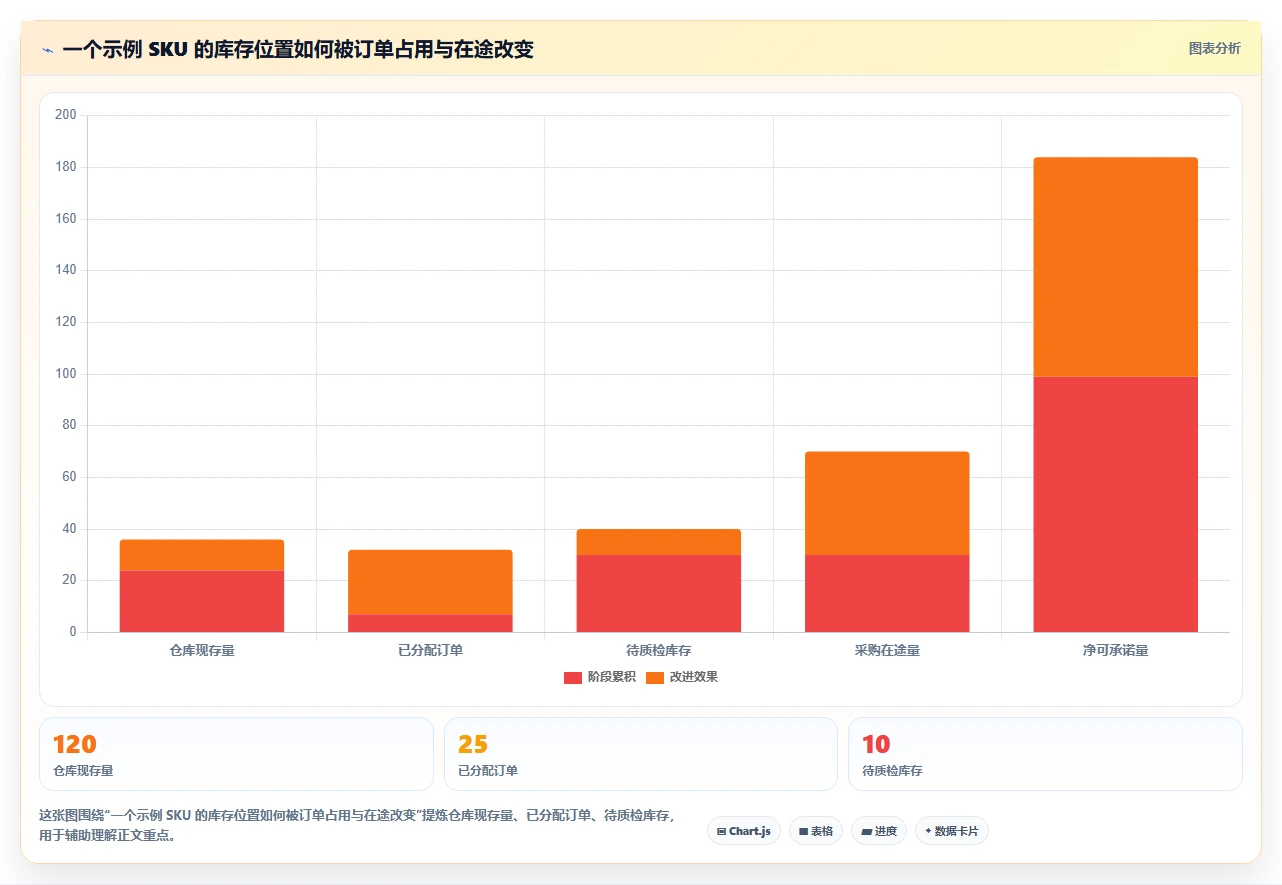Click the red segment of the 采购在途量 bar
The width and height of the screenshot is (1282, 885).
(887, 593)
